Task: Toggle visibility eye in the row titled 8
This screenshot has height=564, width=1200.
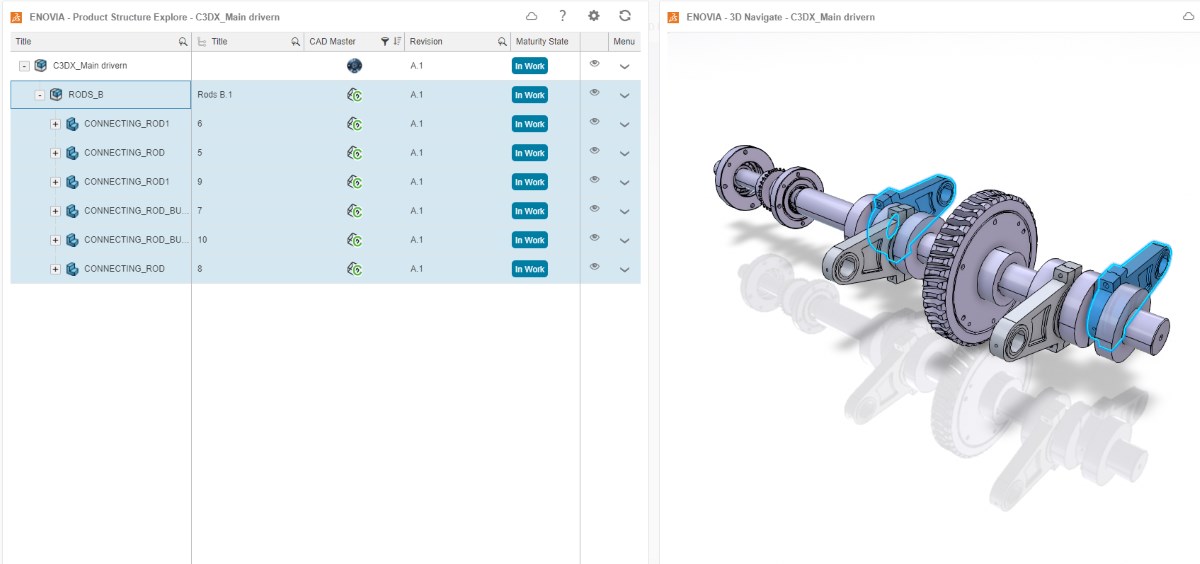Action: coord(594,267)
